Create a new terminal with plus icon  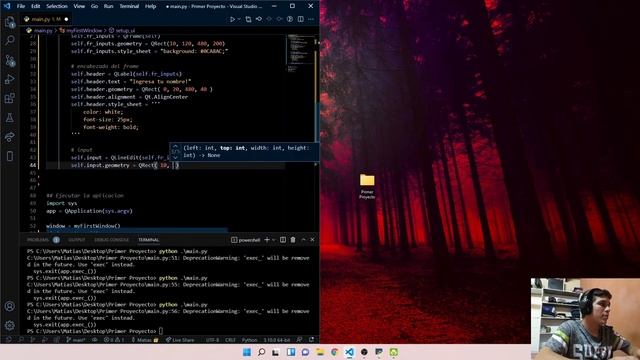click(x=267, y=240)
